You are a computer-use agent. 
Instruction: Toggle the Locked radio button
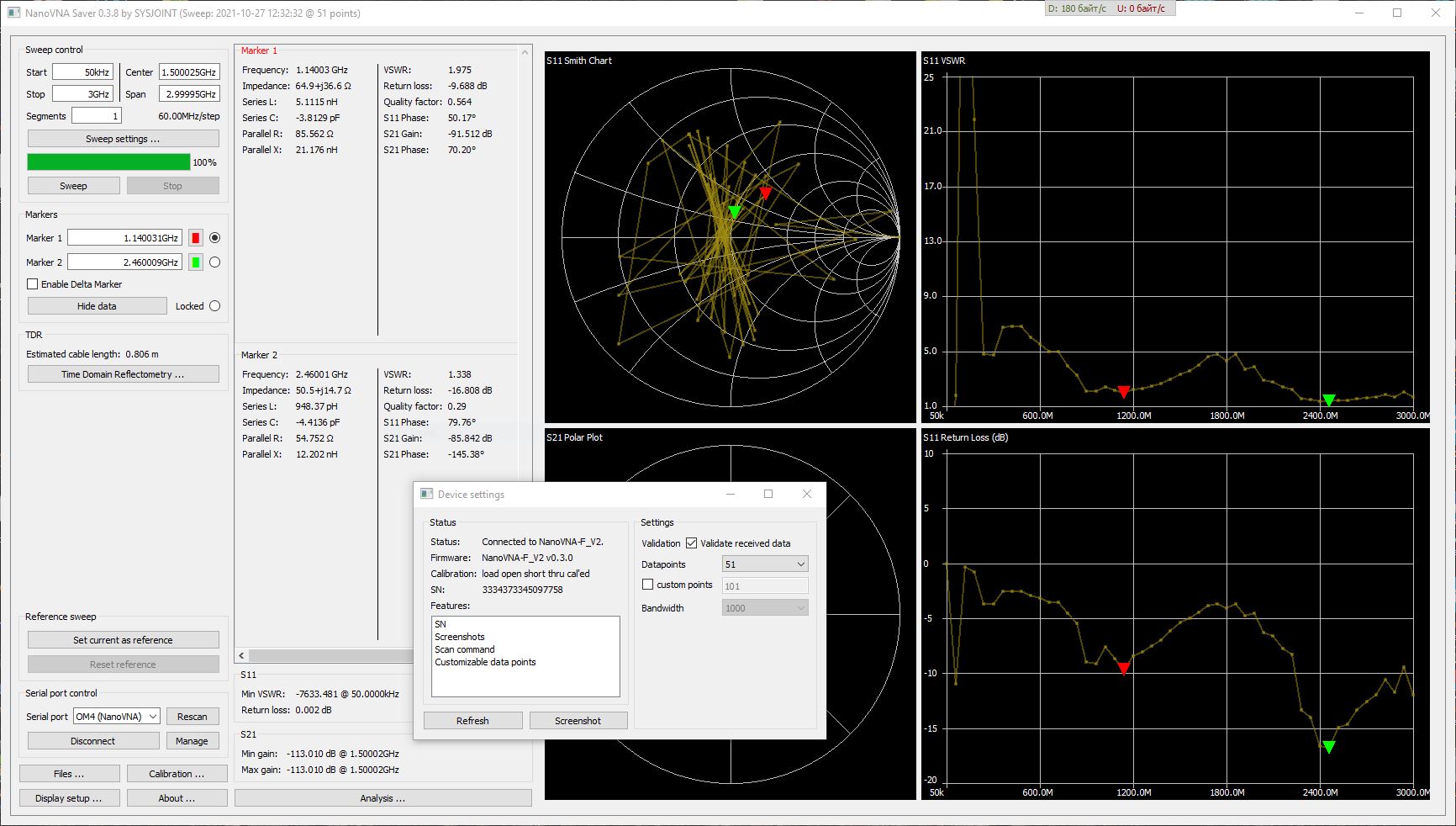pyautogui.click(x=214, y=306)
